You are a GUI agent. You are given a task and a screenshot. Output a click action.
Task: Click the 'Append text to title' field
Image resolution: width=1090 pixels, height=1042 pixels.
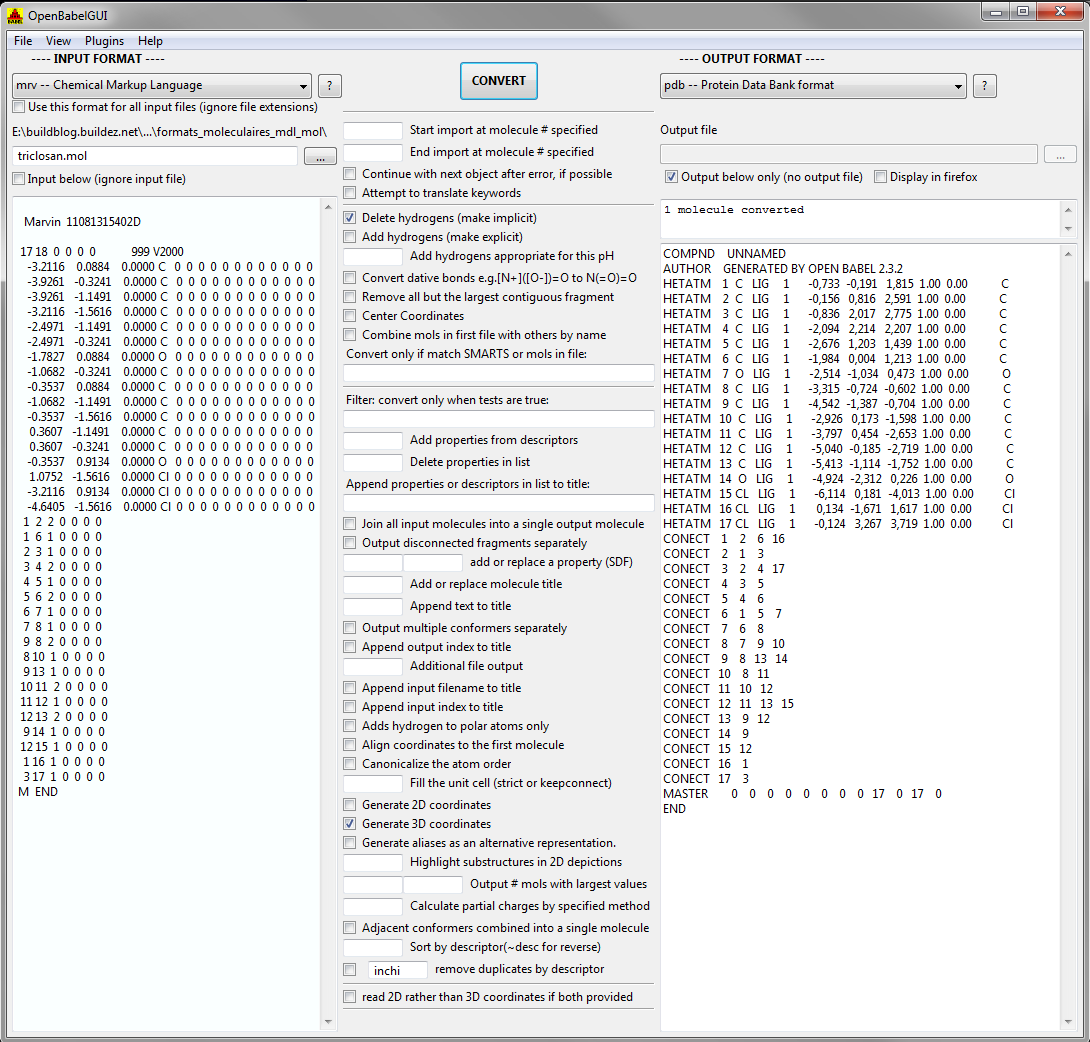point(373,606)
